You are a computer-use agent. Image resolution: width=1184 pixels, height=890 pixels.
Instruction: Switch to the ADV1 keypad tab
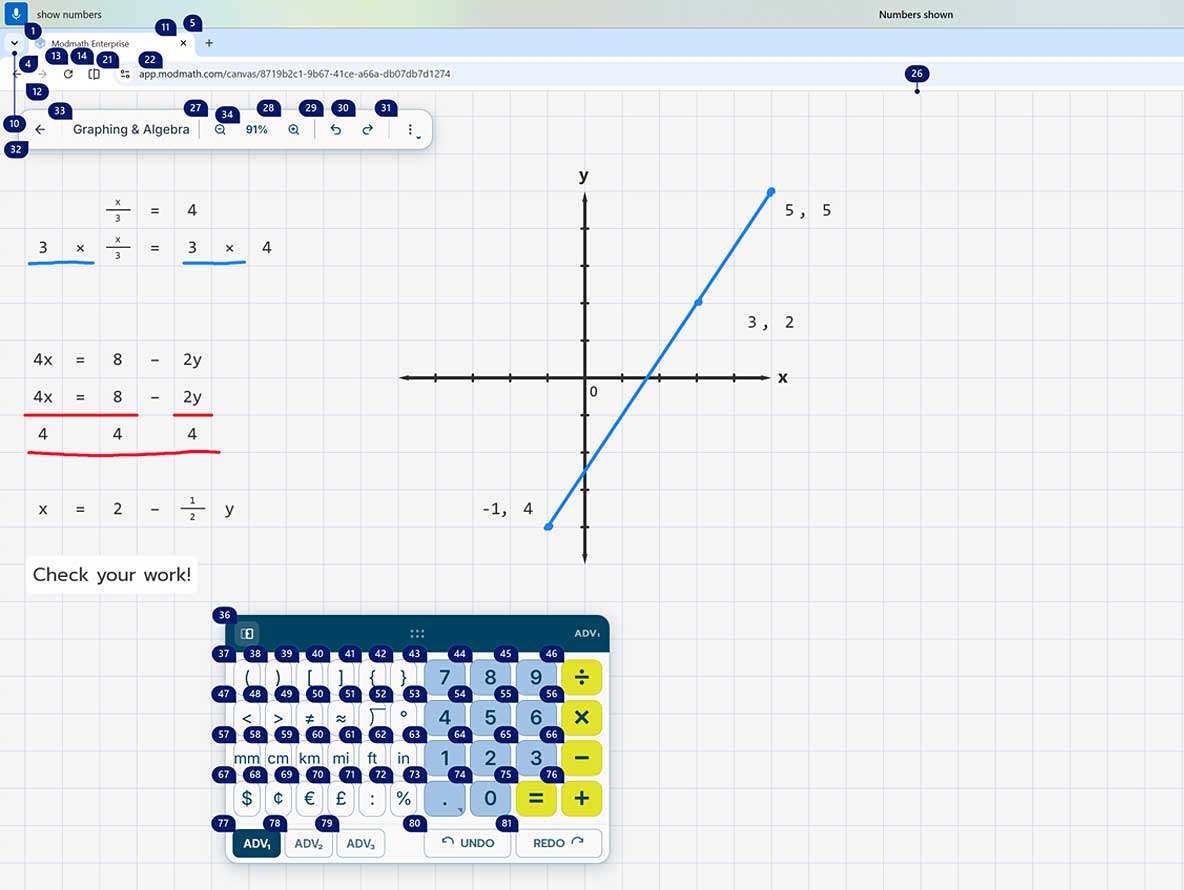point(257,844)
